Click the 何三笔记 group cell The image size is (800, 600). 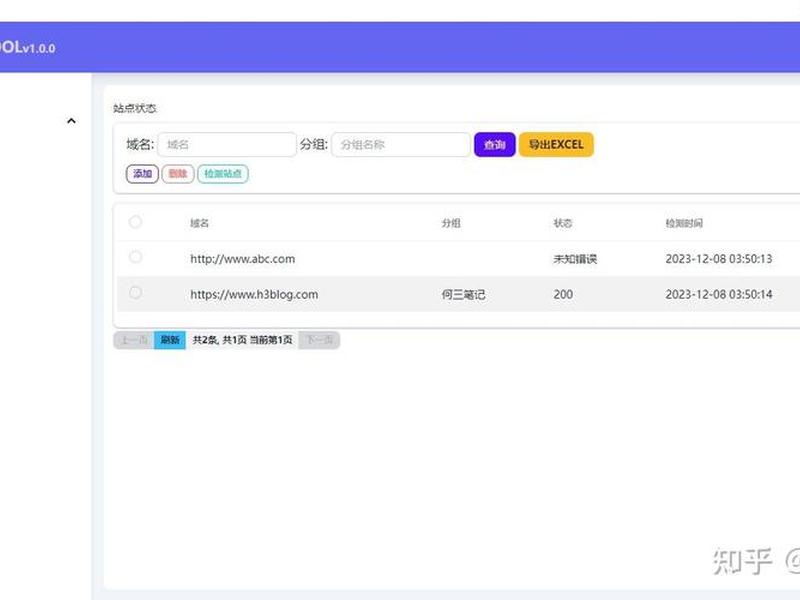[463, 294]
